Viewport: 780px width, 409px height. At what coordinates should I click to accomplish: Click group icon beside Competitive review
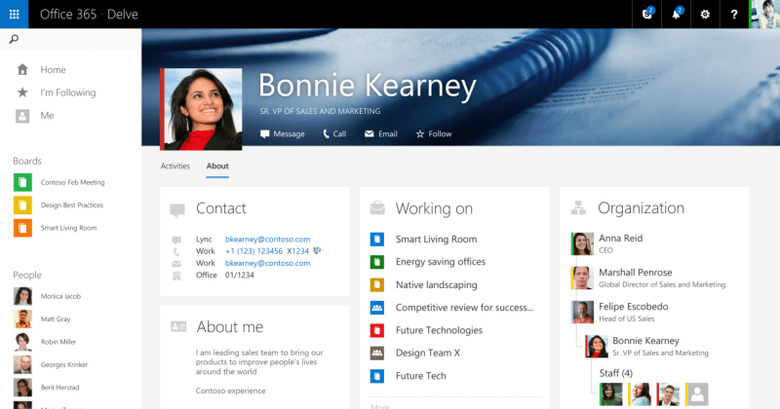click(x=377, y=307)
